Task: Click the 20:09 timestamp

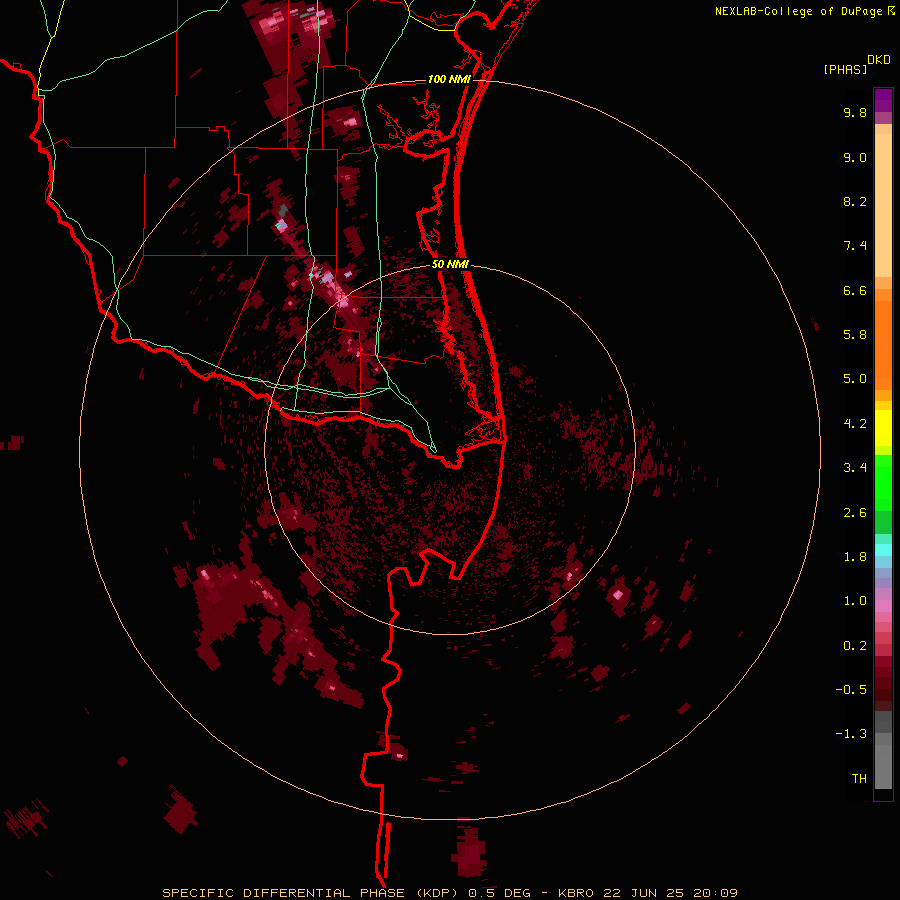Action: 715,893
